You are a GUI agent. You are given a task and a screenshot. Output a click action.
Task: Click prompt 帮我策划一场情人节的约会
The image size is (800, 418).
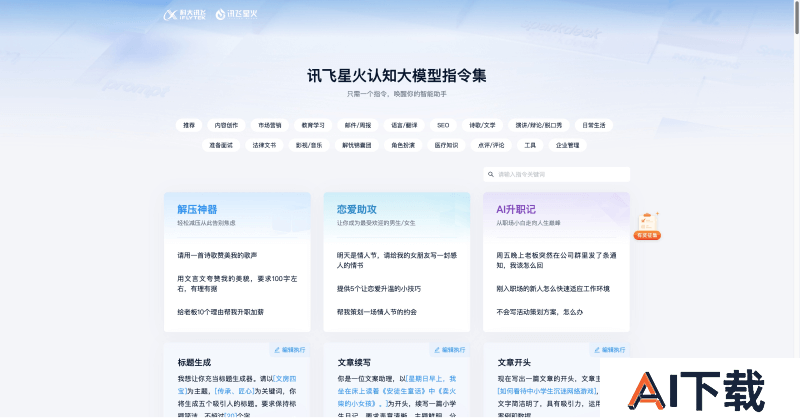tap(377, 312)
